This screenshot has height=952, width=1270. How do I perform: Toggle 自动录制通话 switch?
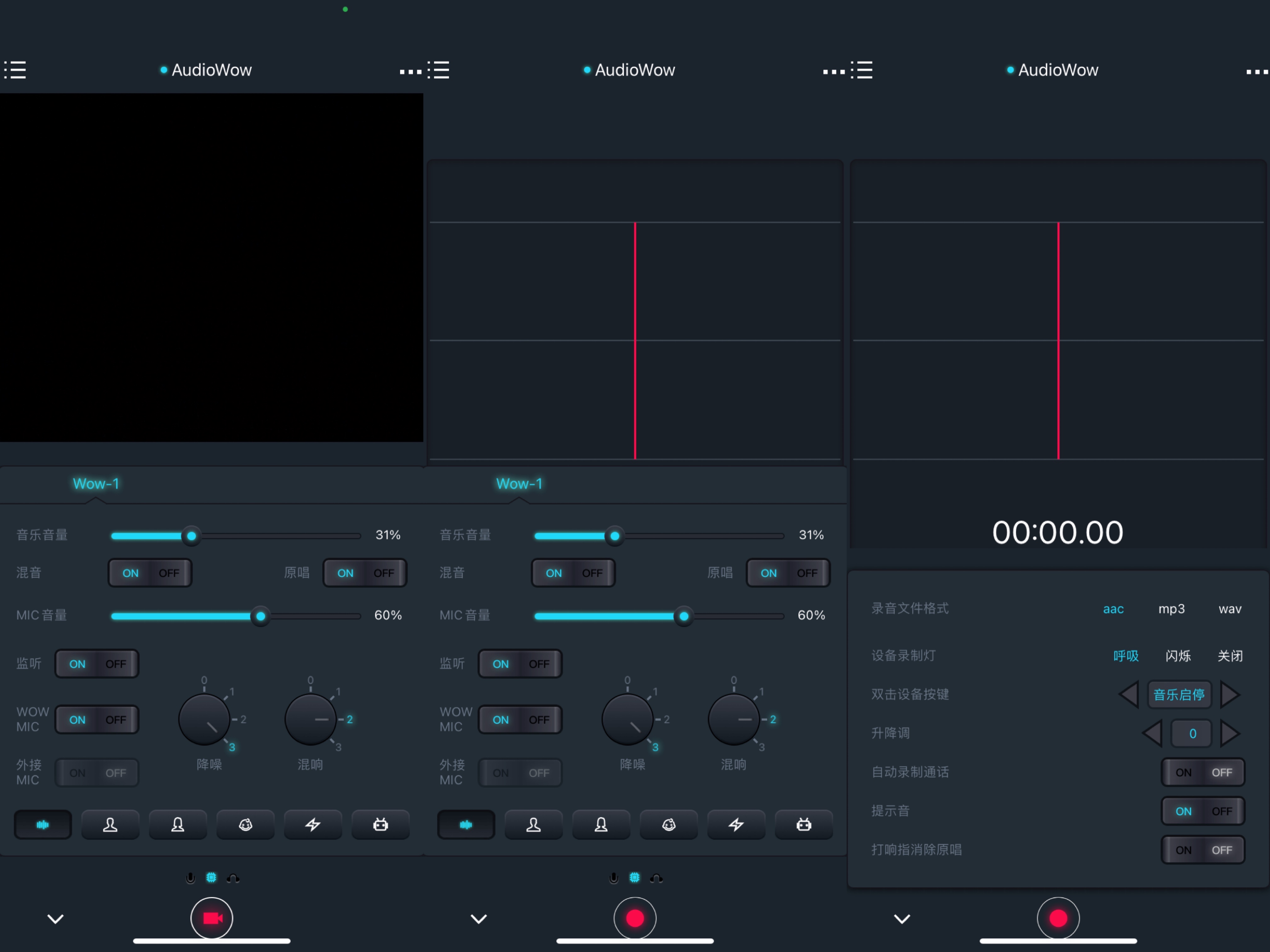pos(1203,772)
